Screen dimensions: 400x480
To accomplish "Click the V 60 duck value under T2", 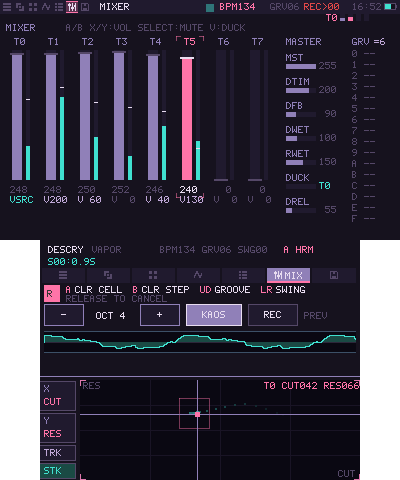I will coord(89,200).
